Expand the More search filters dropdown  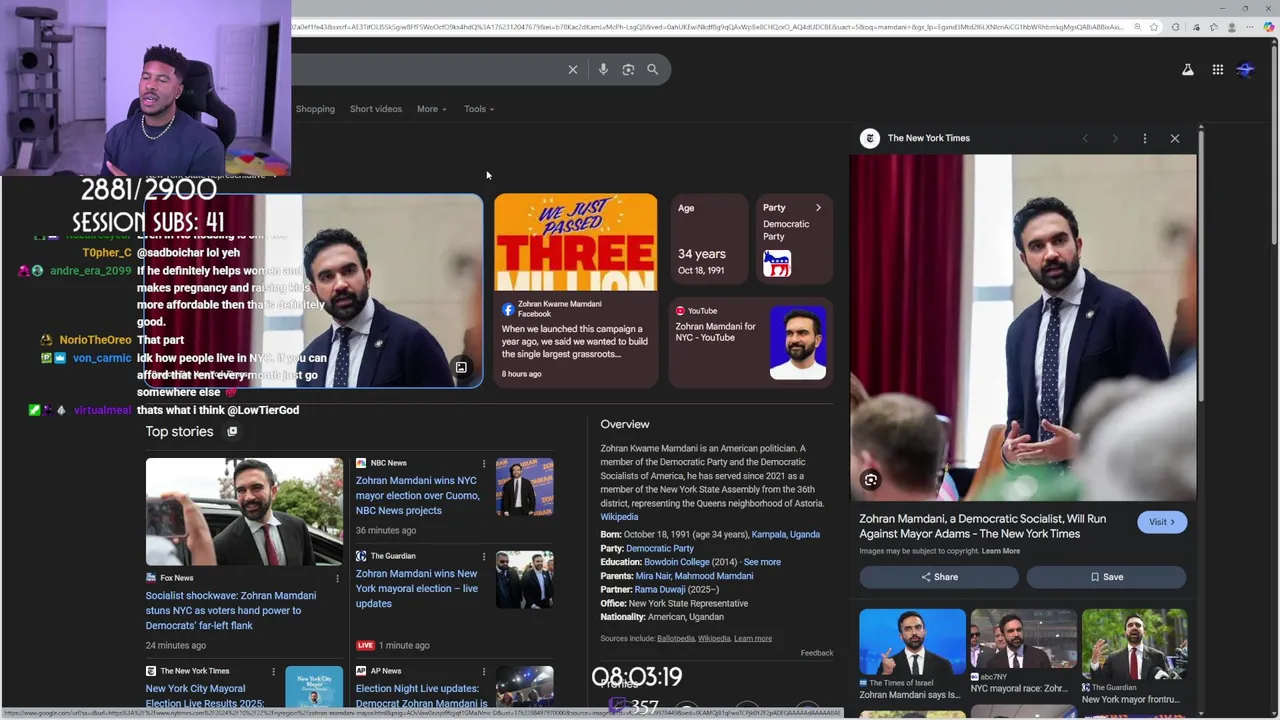click(432, 109)
